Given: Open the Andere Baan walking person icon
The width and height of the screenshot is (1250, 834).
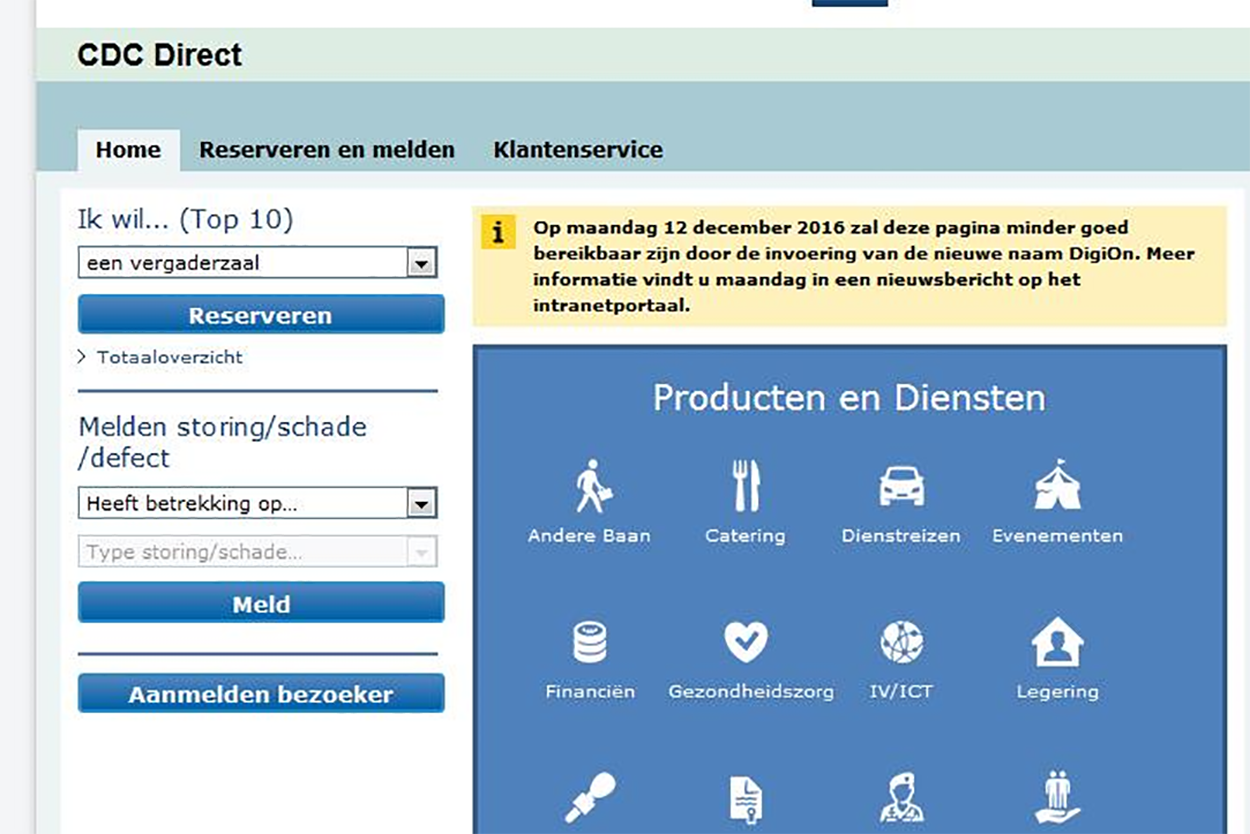Looking at the screenshot, I should [591, 487].
